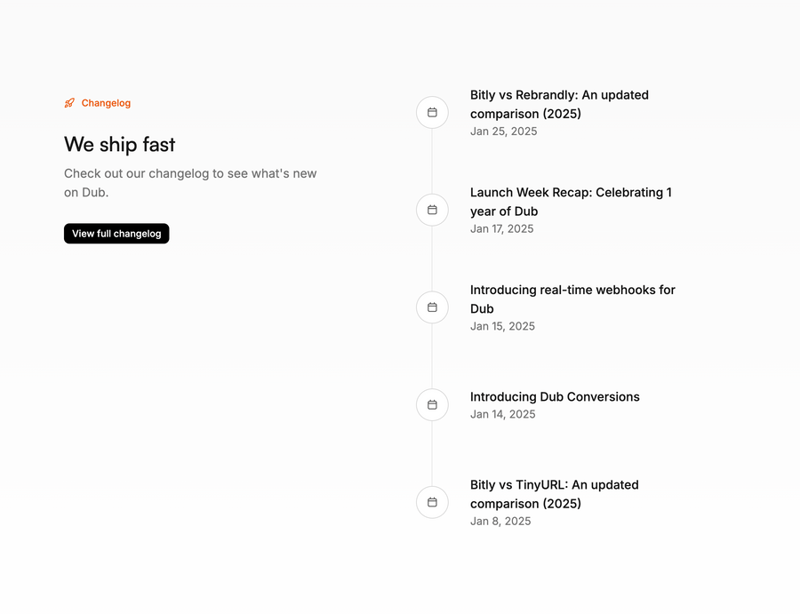This screenshot has width=800, height=614.
Task: Select calendar icon next to Bitly vs TinyURL
Action: (431, 502)
